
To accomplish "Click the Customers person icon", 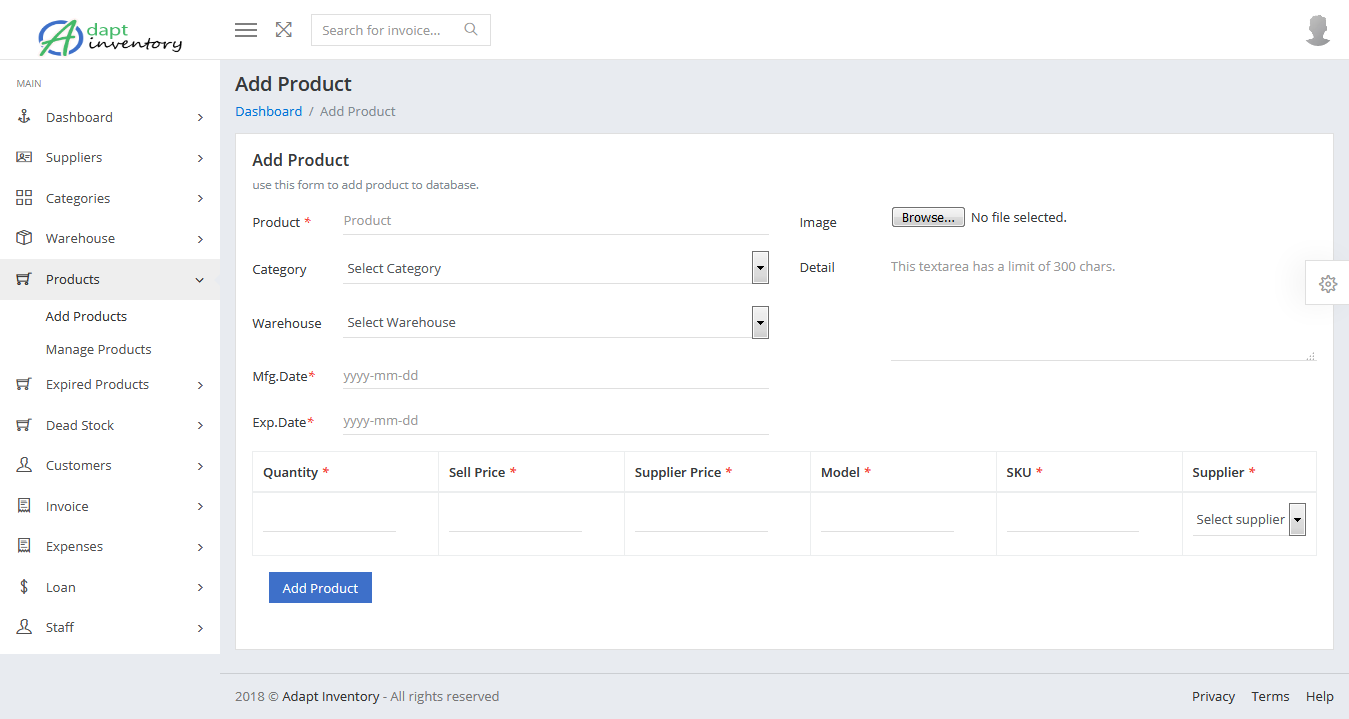I will coord(23,465).
